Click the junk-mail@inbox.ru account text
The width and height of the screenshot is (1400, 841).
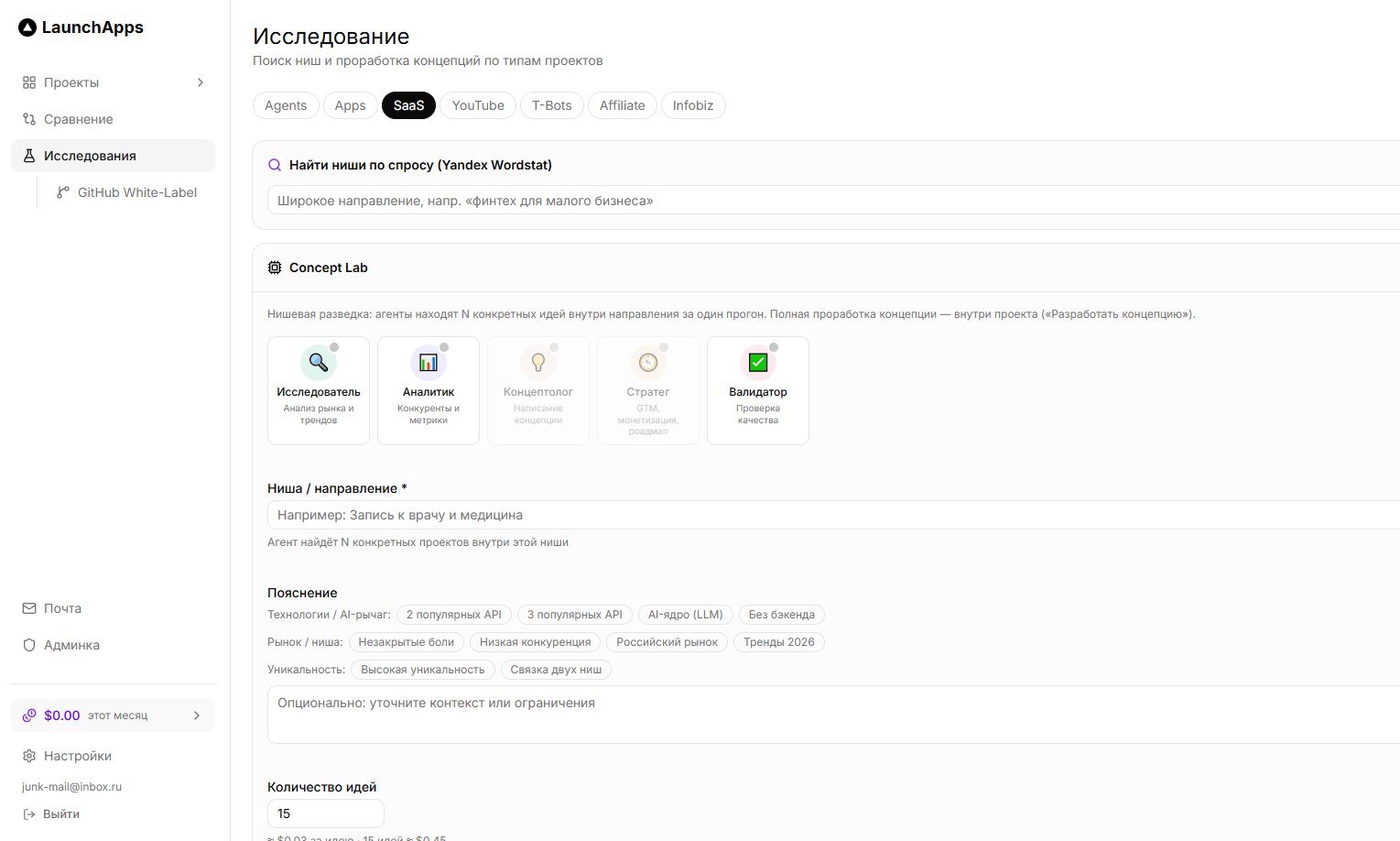coord(71,787)
